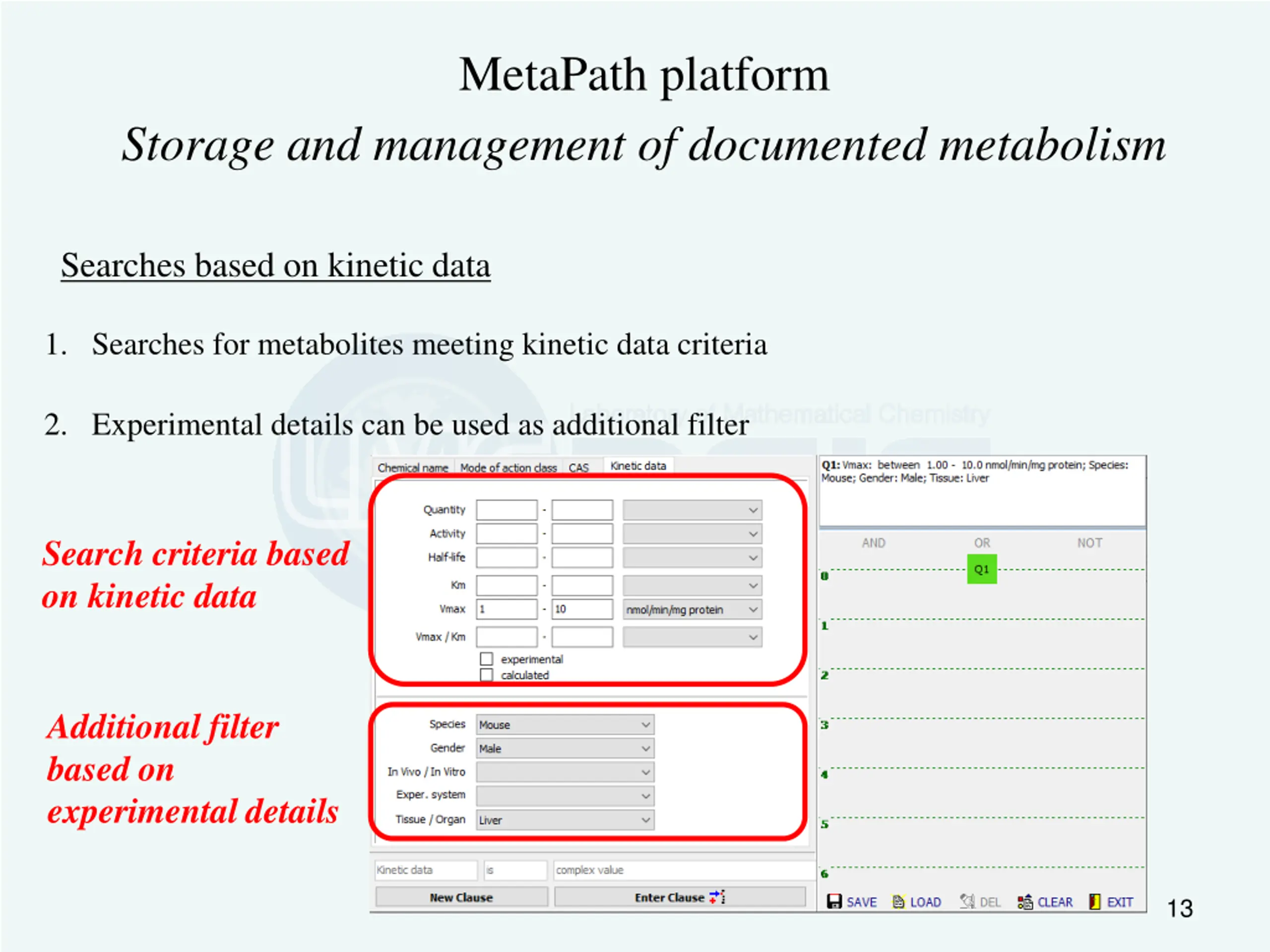Click the Vmax minimum value field
This screenshot has height=952, width=1270.
[507, 609]
